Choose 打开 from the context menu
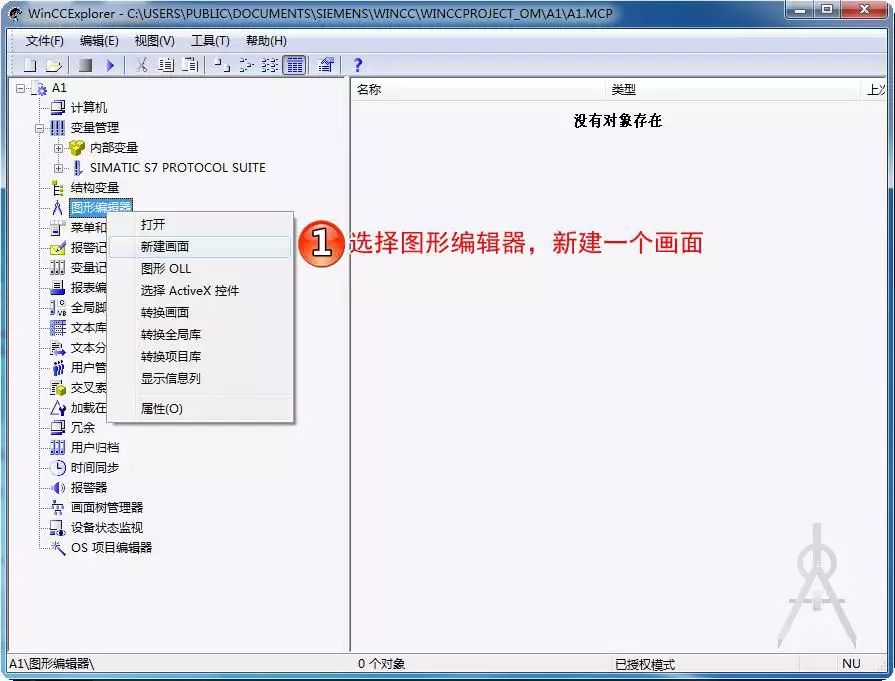This screenshot has height=681, width=895. click(200, 225)
